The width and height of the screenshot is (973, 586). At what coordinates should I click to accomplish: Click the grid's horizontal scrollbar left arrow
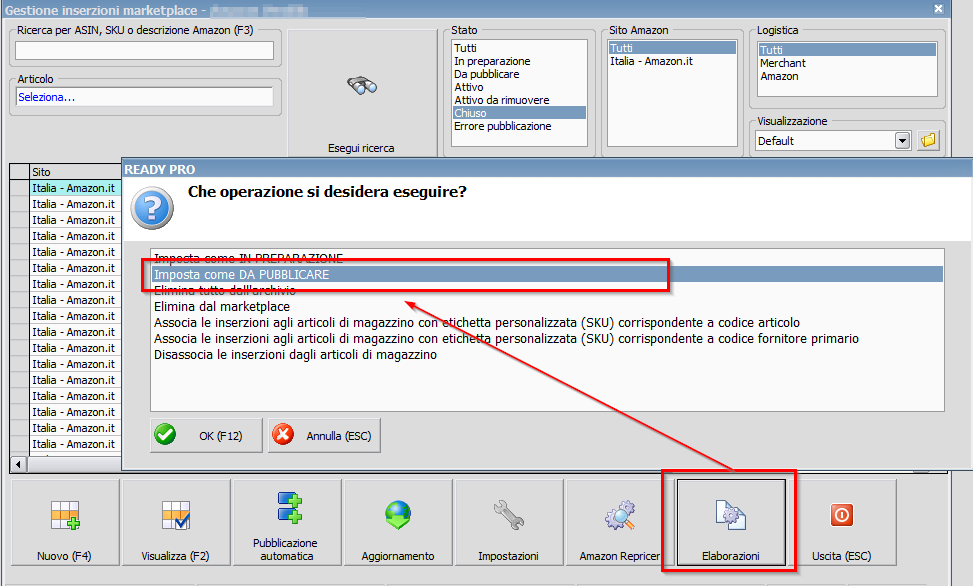[19, 464]
